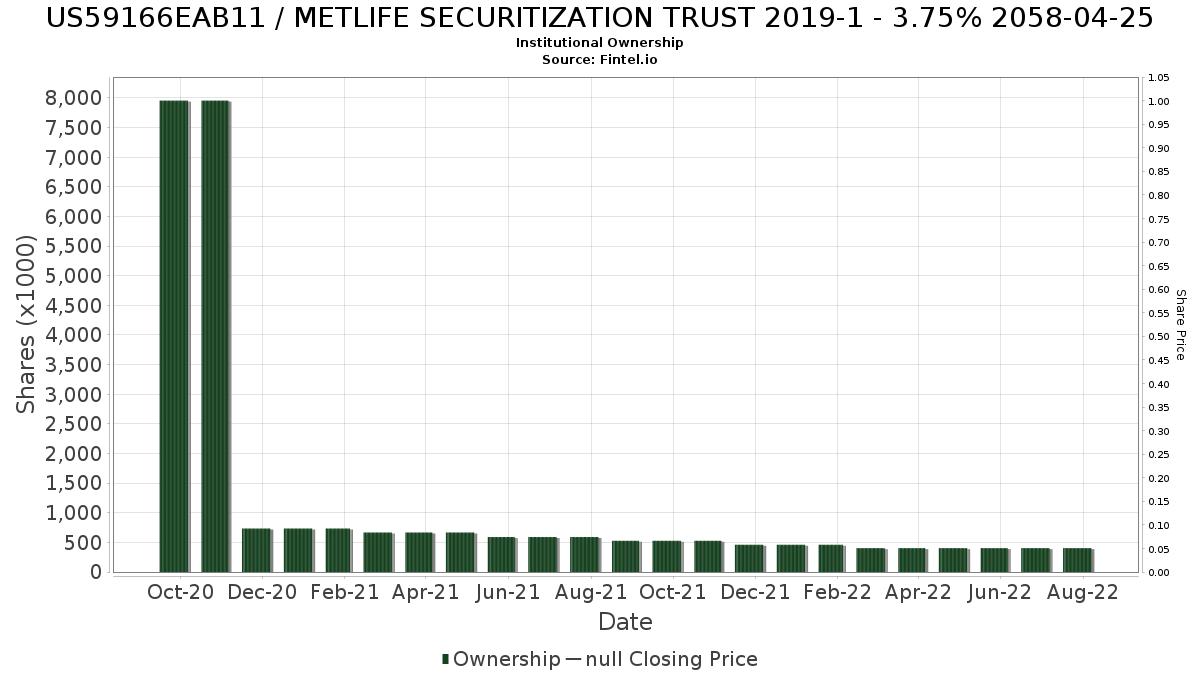Click the Aug-22 ownership bar
1200x675 pixels.
tap(1077, 560)
